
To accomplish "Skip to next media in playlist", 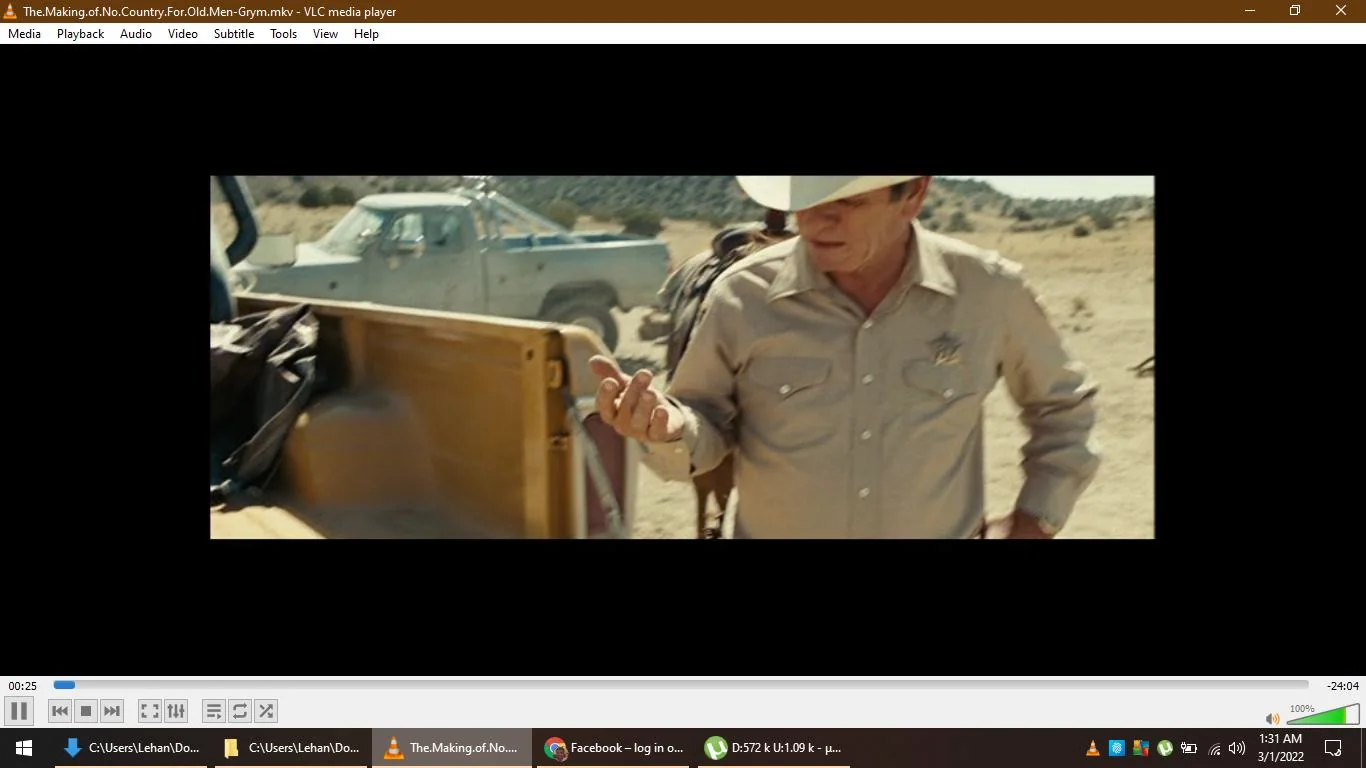I will (112, 711).
